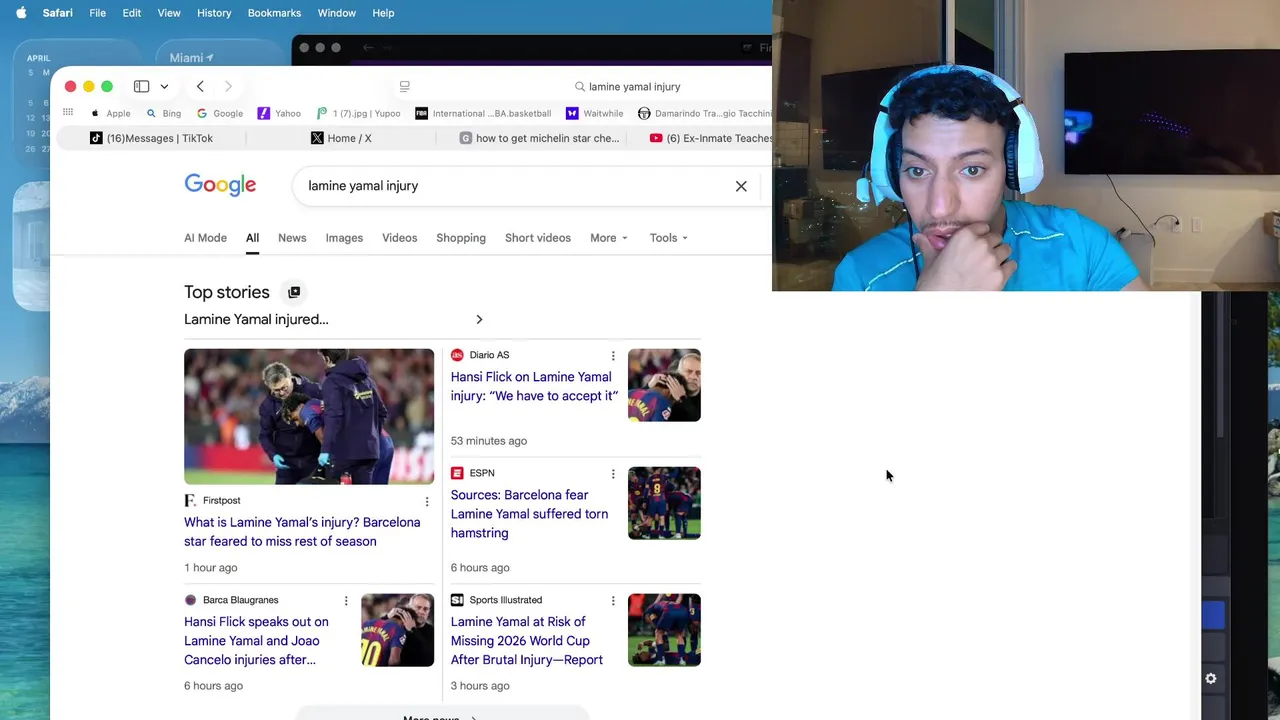The height and width of the screenshot is (720, 1280).
Task: Click the Top stories collection icon
Action: point(294,292)
